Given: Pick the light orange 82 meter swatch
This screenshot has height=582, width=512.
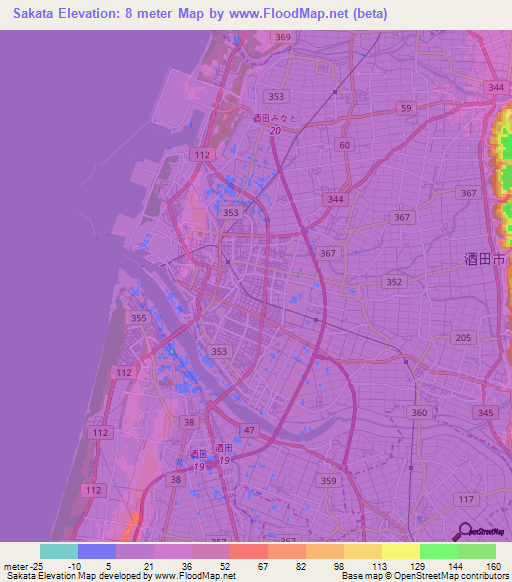Looking at the screenshot, I should 325,552.
